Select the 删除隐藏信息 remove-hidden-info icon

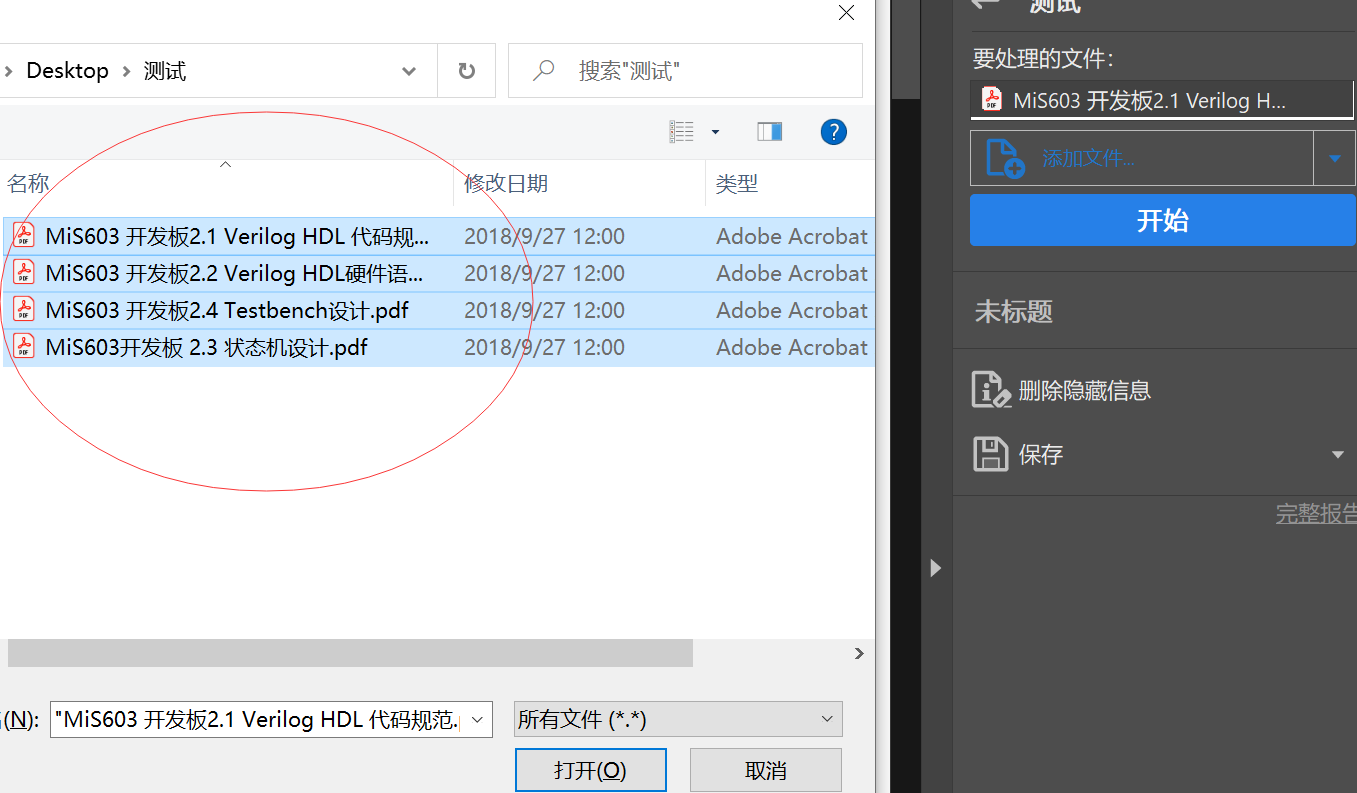[991, 389]
